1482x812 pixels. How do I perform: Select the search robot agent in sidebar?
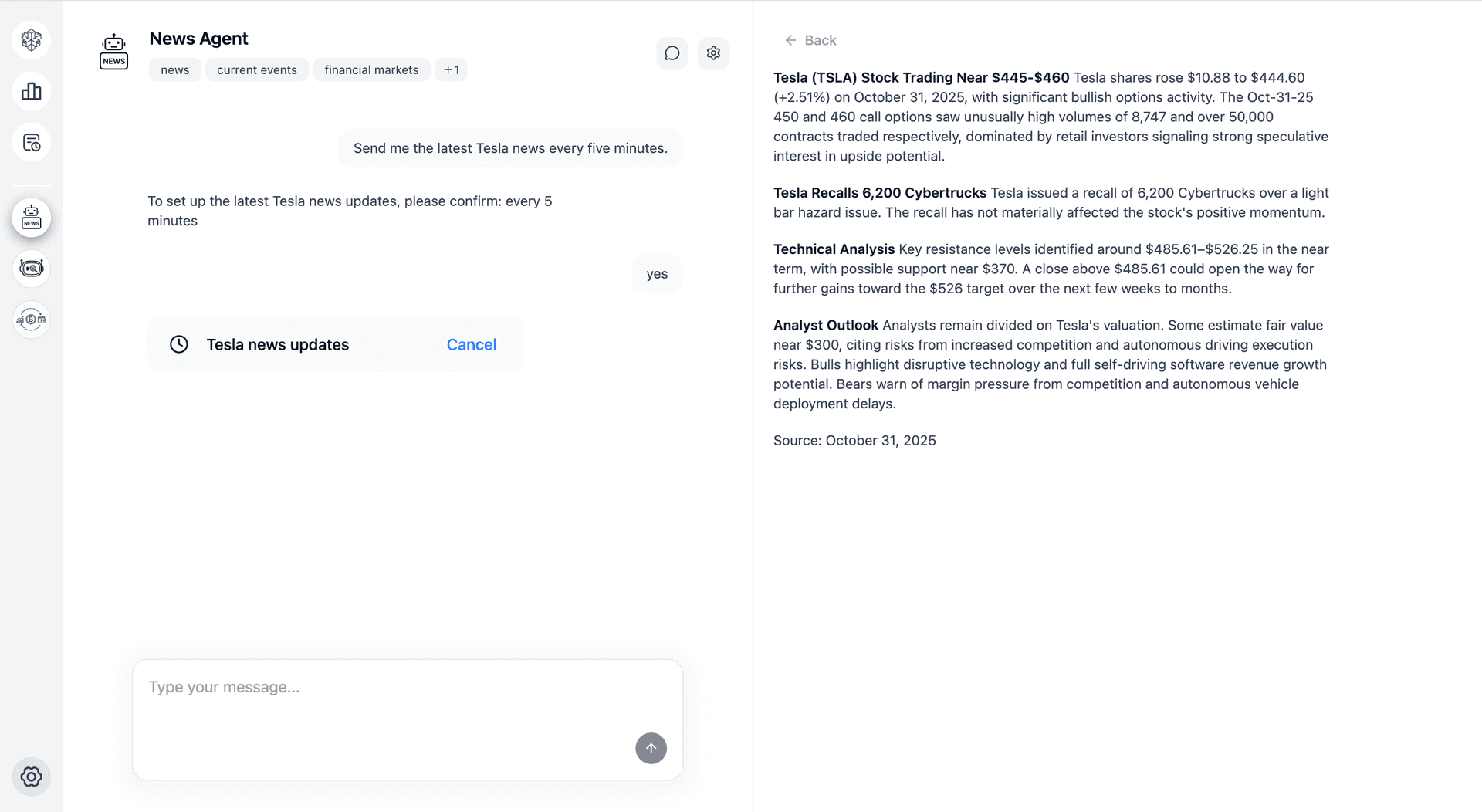coord(32,269)
